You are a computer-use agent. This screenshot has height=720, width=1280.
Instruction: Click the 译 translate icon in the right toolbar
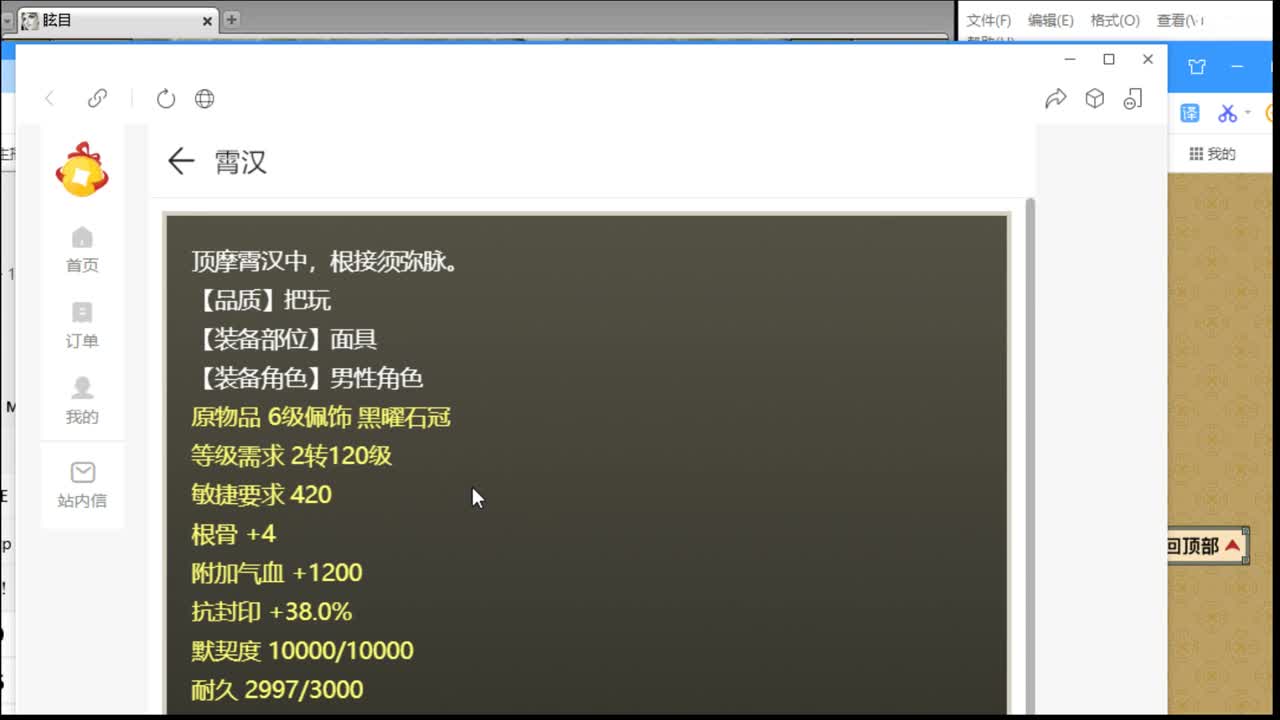[x=1190, y=113]
